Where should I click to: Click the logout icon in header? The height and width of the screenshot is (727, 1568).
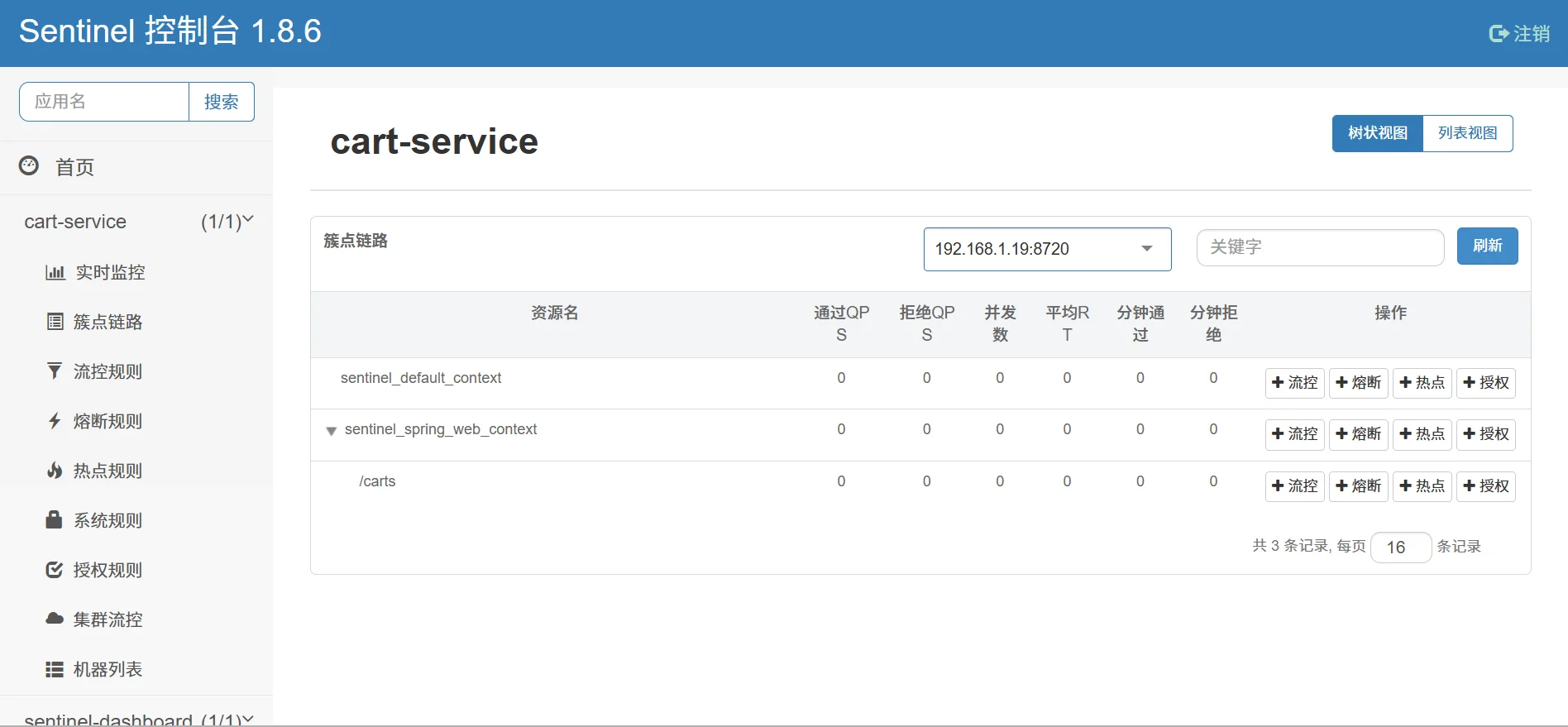click(1499, 34)
